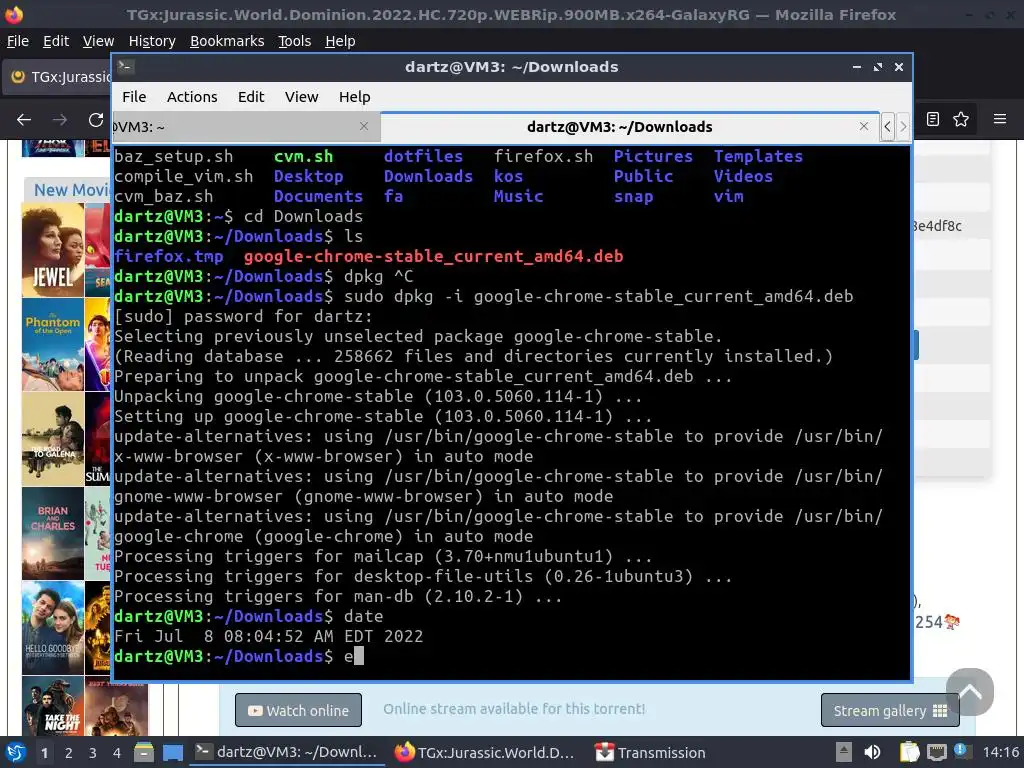Open Firefox View menu
Image resolution: width=1024 pixels, height=768 pixels.
[x=98, y=41]
